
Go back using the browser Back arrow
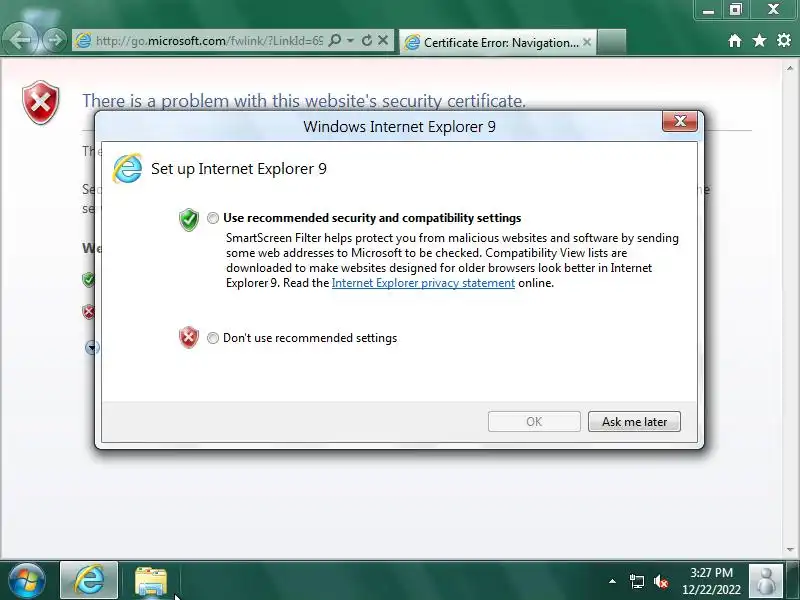(x=21, y=40)
